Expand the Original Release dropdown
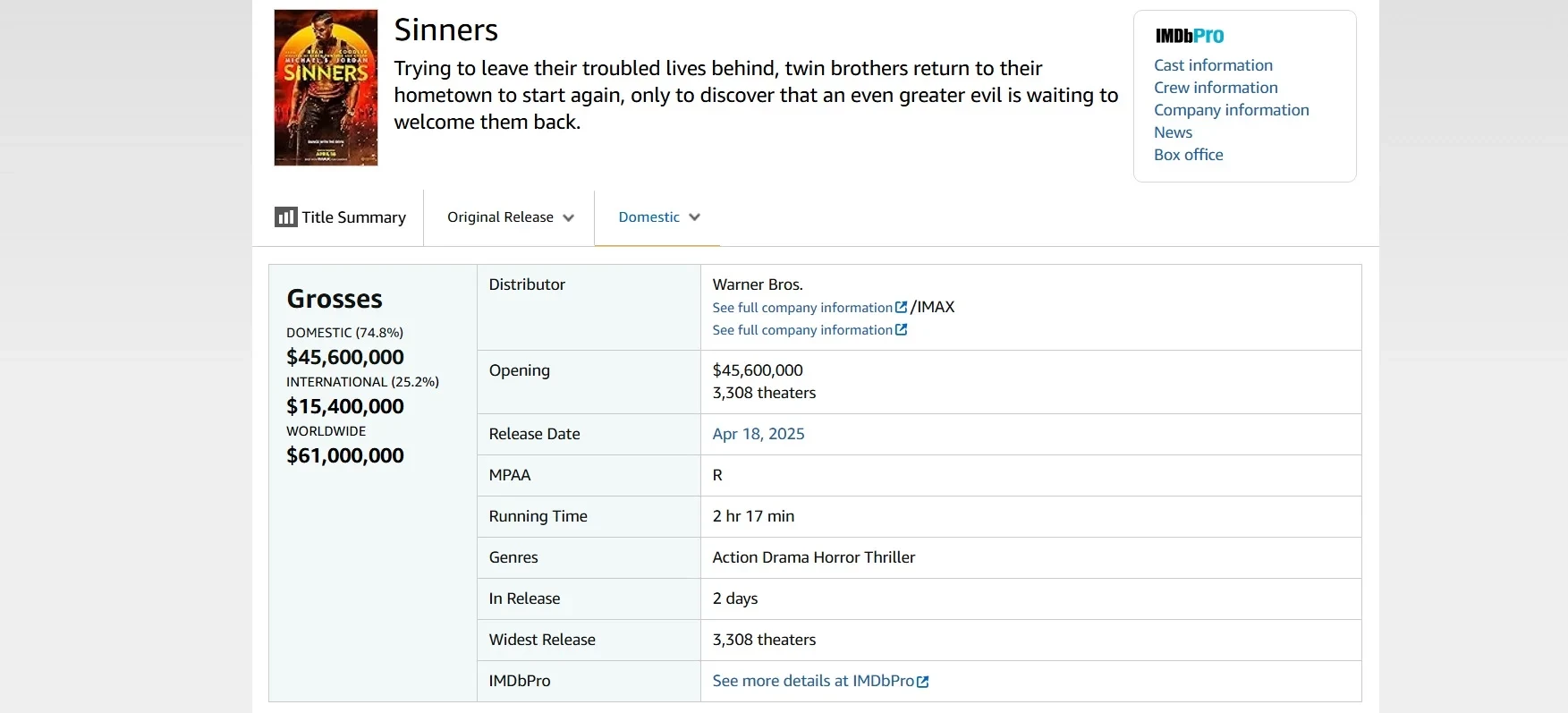 tap(510, 217)
